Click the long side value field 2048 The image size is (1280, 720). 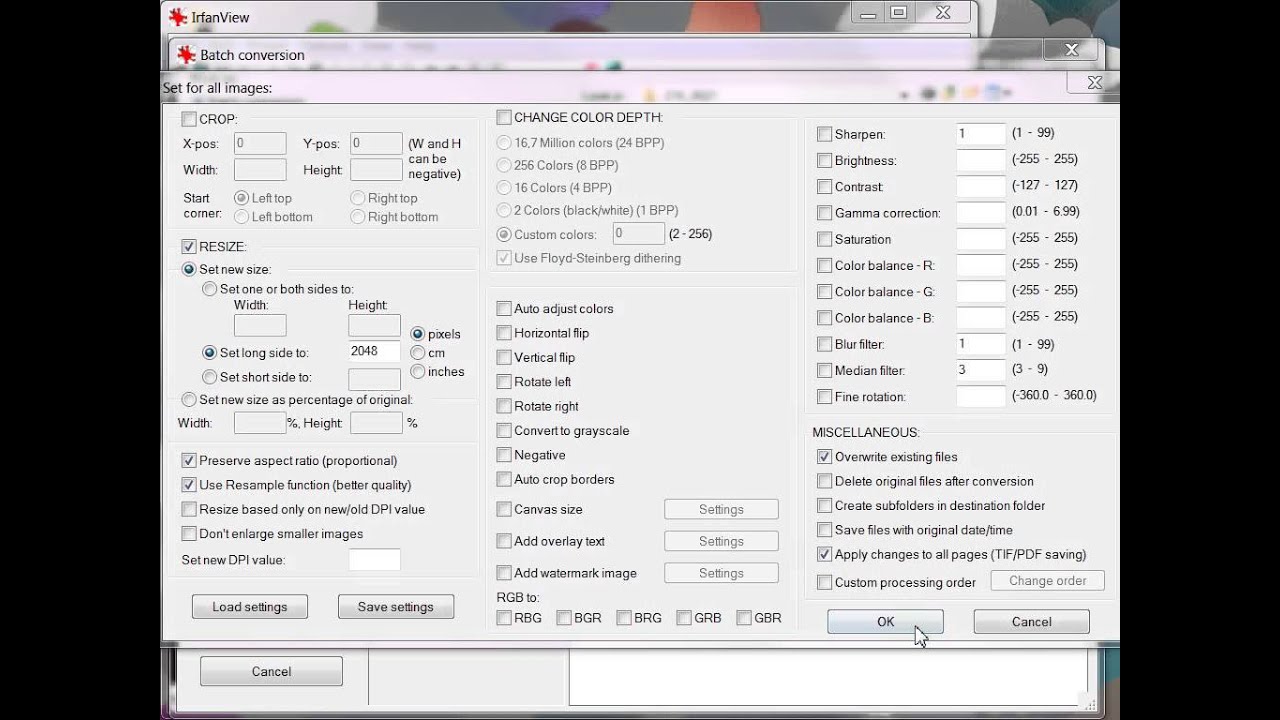374,351
